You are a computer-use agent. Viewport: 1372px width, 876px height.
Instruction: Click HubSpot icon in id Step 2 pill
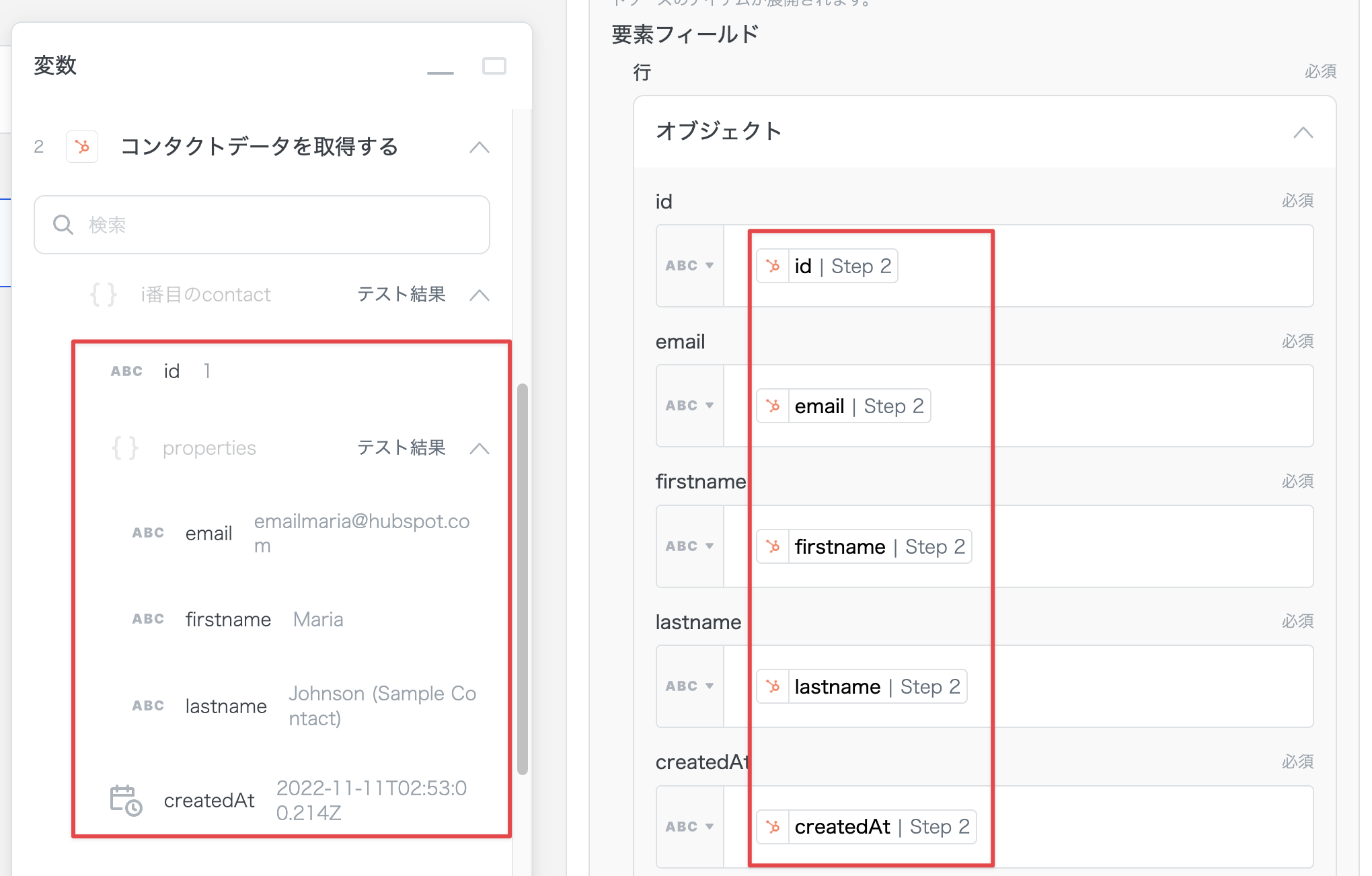773,266
